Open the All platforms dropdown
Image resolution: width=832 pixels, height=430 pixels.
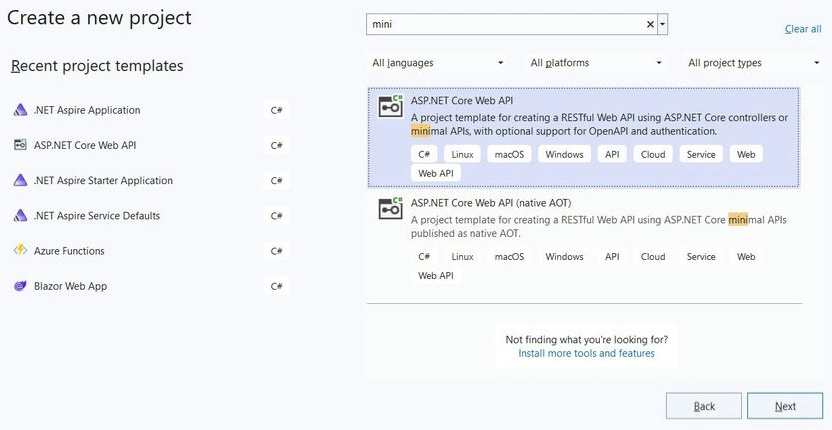tap(596, 63)
